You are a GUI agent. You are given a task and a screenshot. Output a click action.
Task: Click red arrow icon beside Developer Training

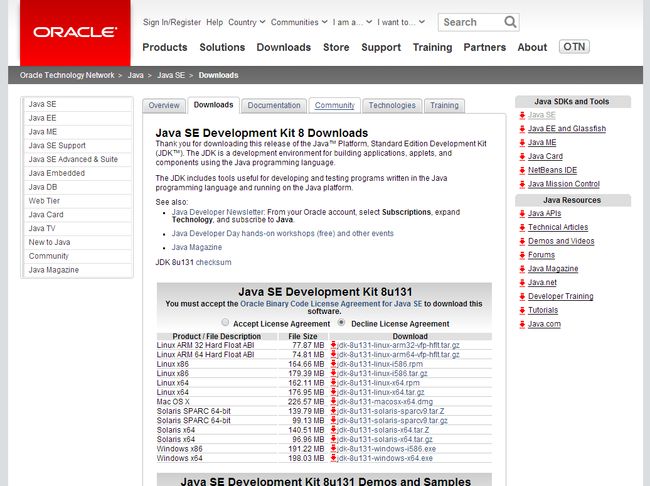[522, 296]
